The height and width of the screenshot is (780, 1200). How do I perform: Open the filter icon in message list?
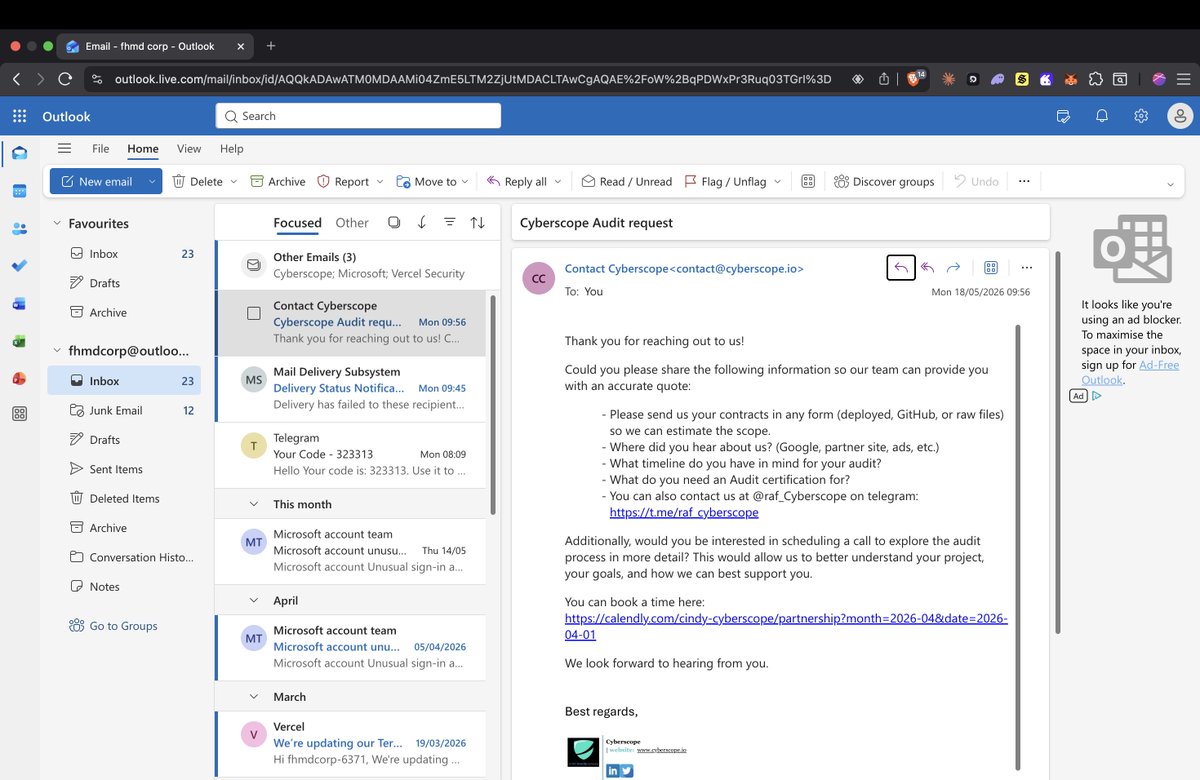pyautogui.click(x=450, y=222)
